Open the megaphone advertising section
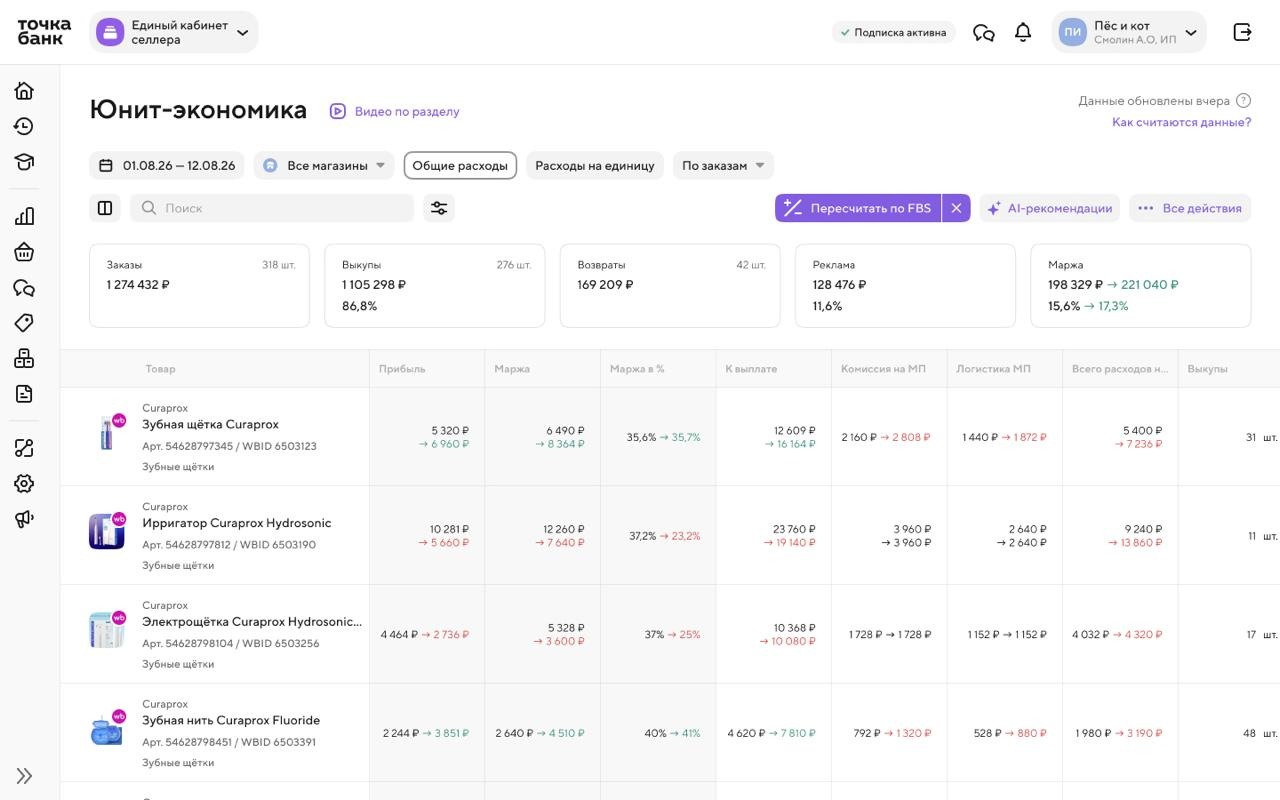 (24, 519)
